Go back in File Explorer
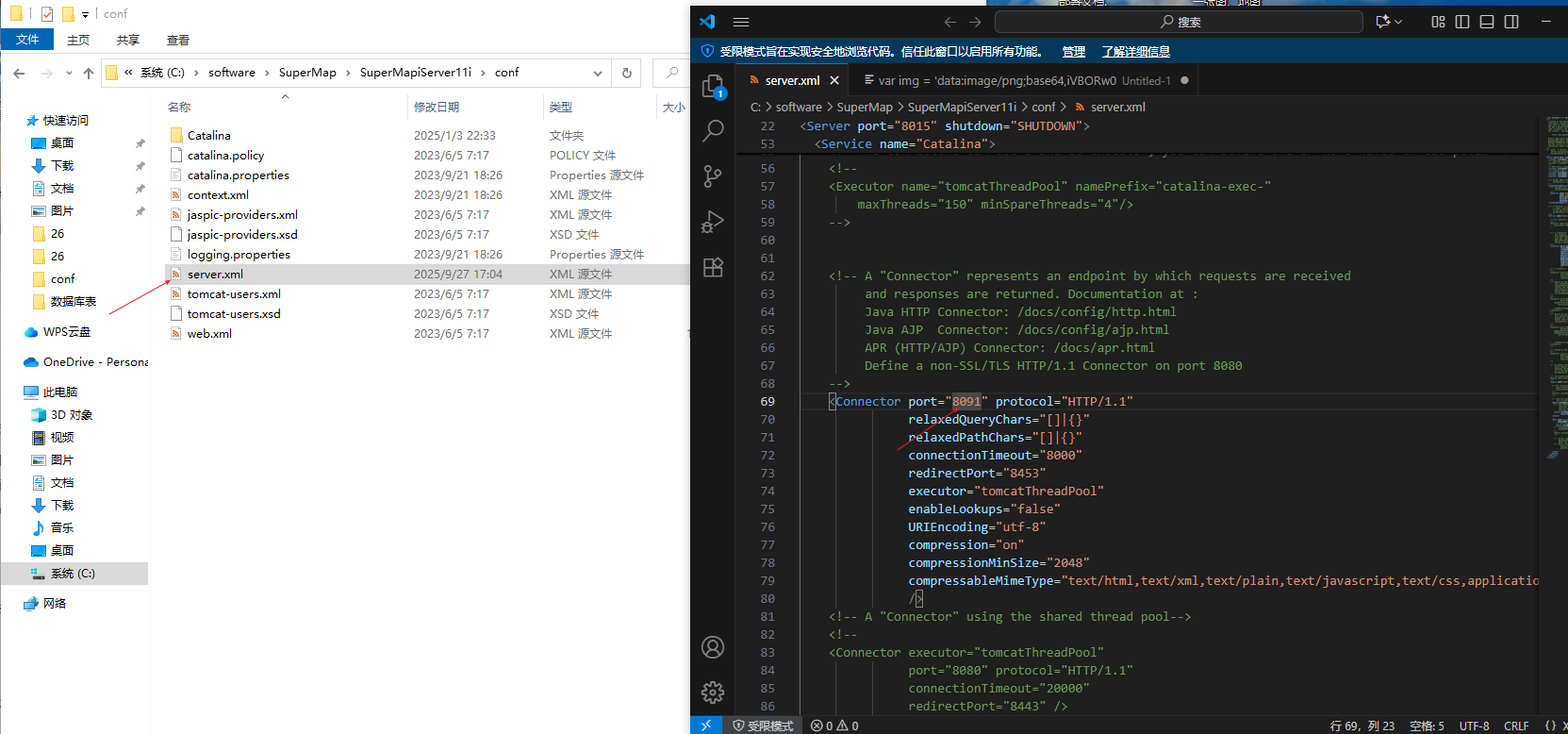This screenshot has width=1568, height=734. tap(20, 73)
